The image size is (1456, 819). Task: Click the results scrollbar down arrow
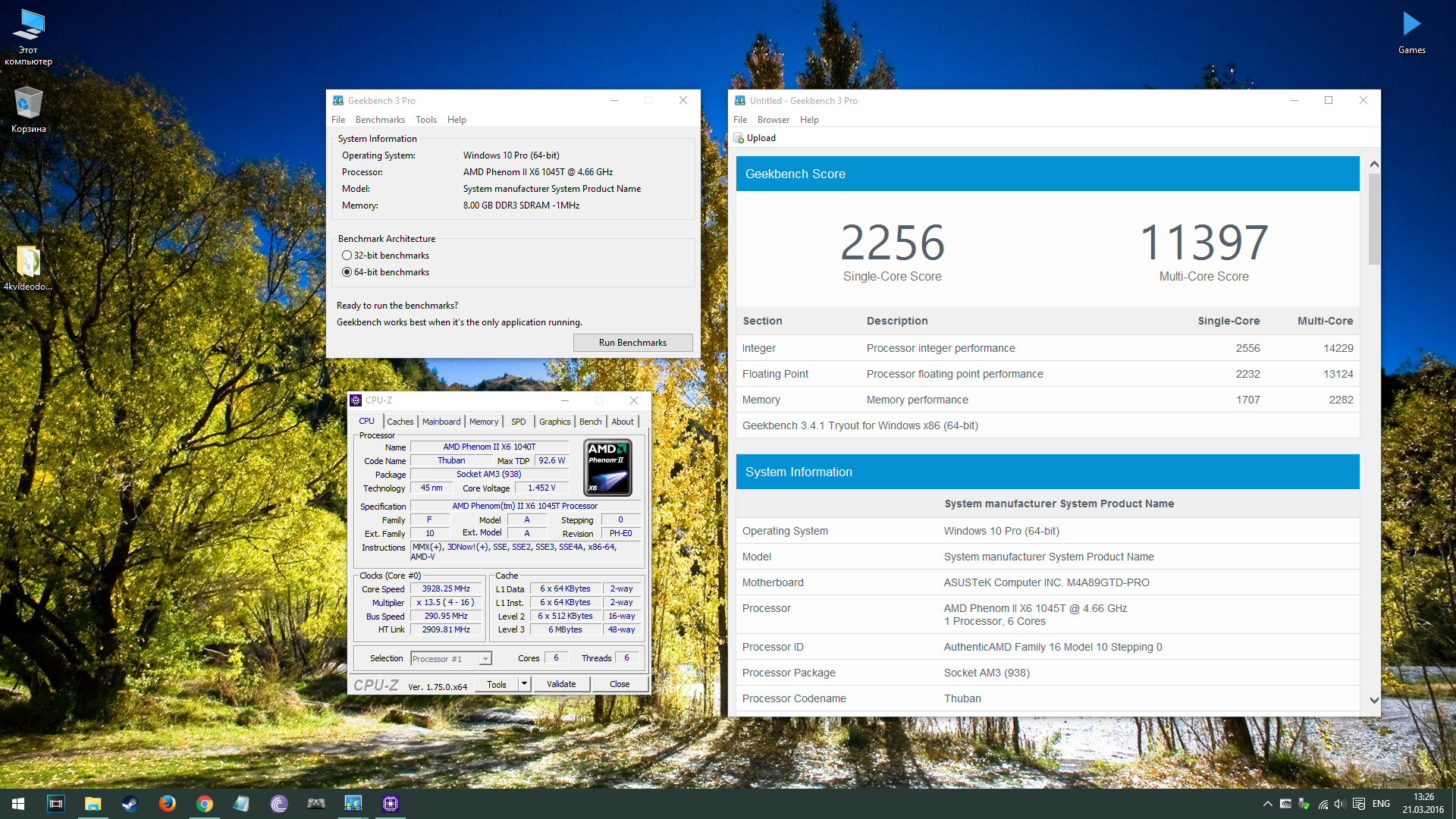click(x=1374, y=701)
